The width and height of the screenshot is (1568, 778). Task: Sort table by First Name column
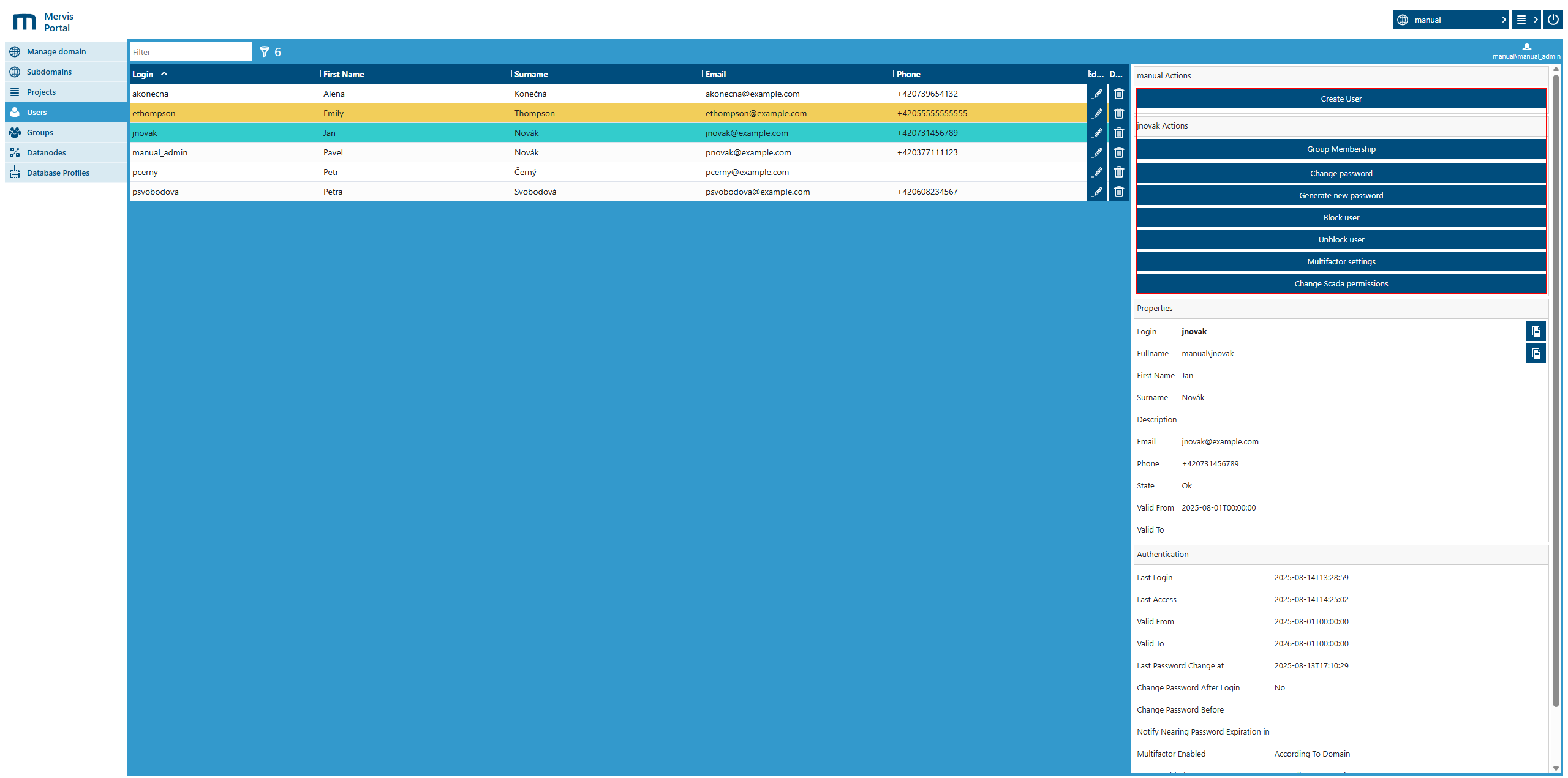pos(415,74)
